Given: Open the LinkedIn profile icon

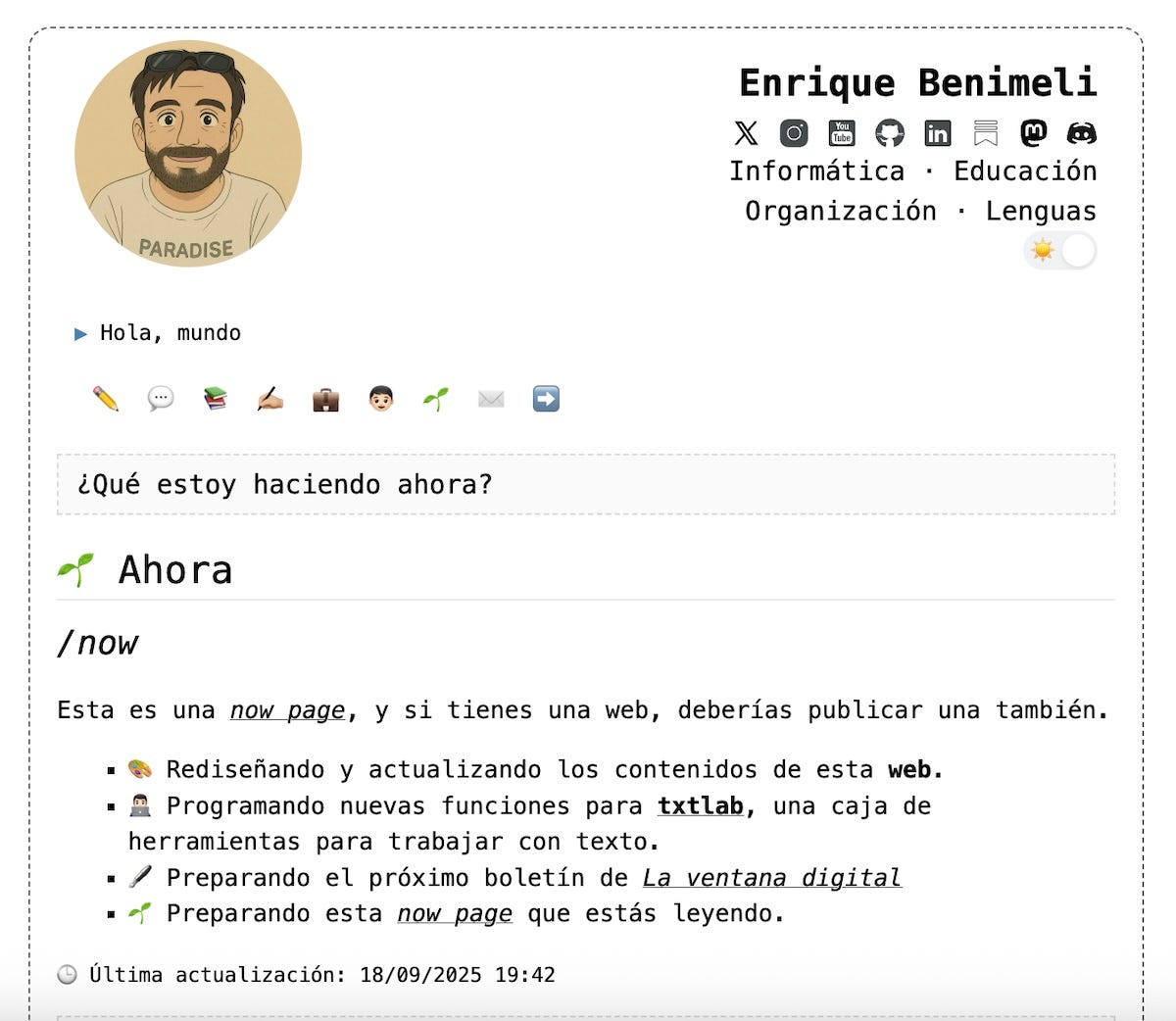Looking at the screenshot, I should click(938, 132).
